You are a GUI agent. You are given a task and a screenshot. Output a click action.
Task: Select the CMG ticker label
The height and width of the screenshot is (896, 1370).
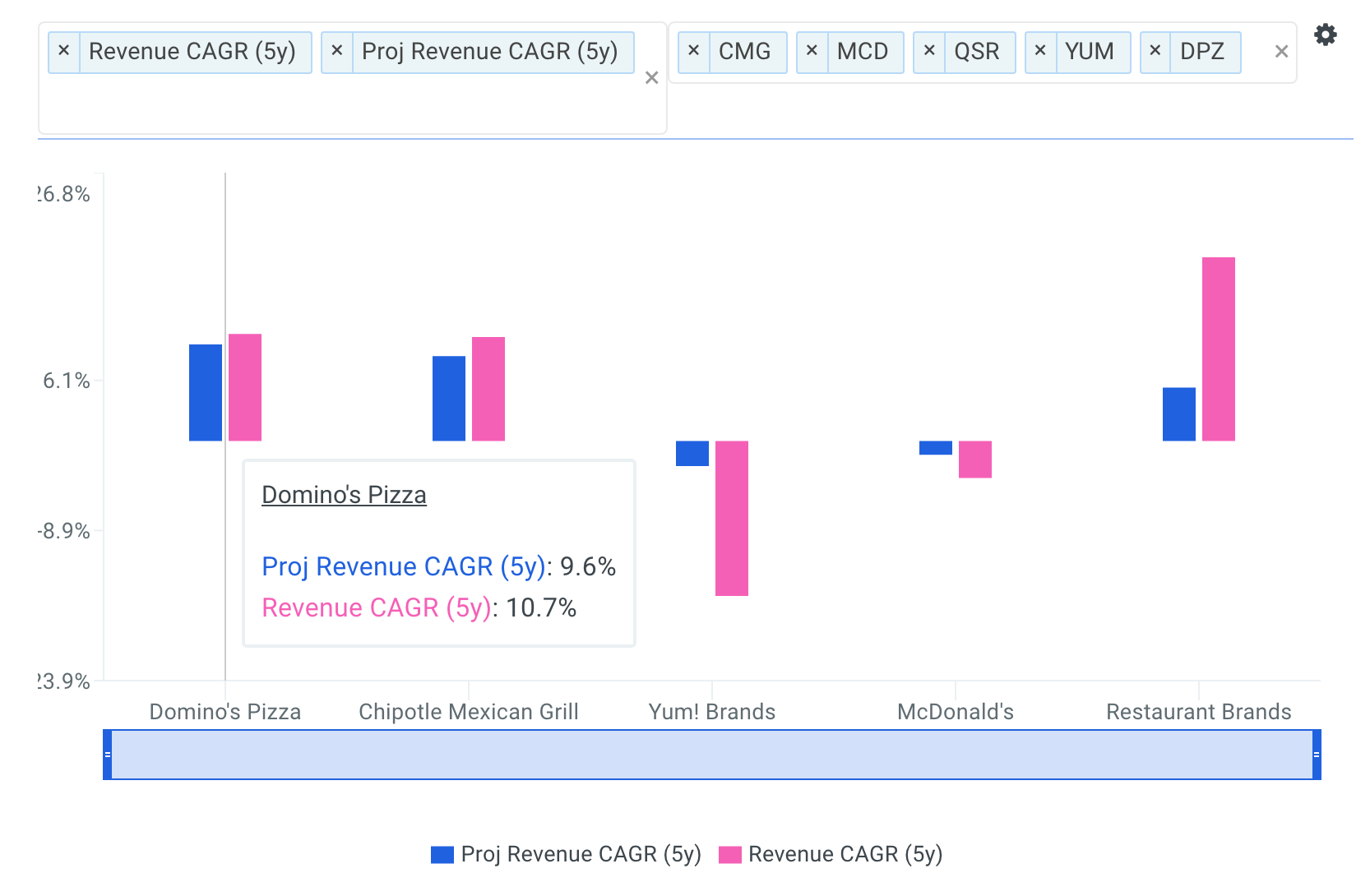[745, 51]
